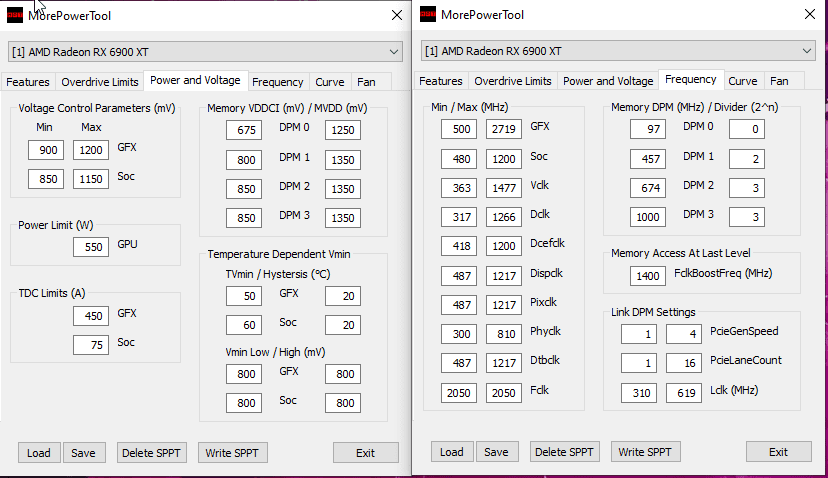828x478 pixels.
Task: Edit Soc minimum voltage field 850
Action: click(x=46, y=179)
